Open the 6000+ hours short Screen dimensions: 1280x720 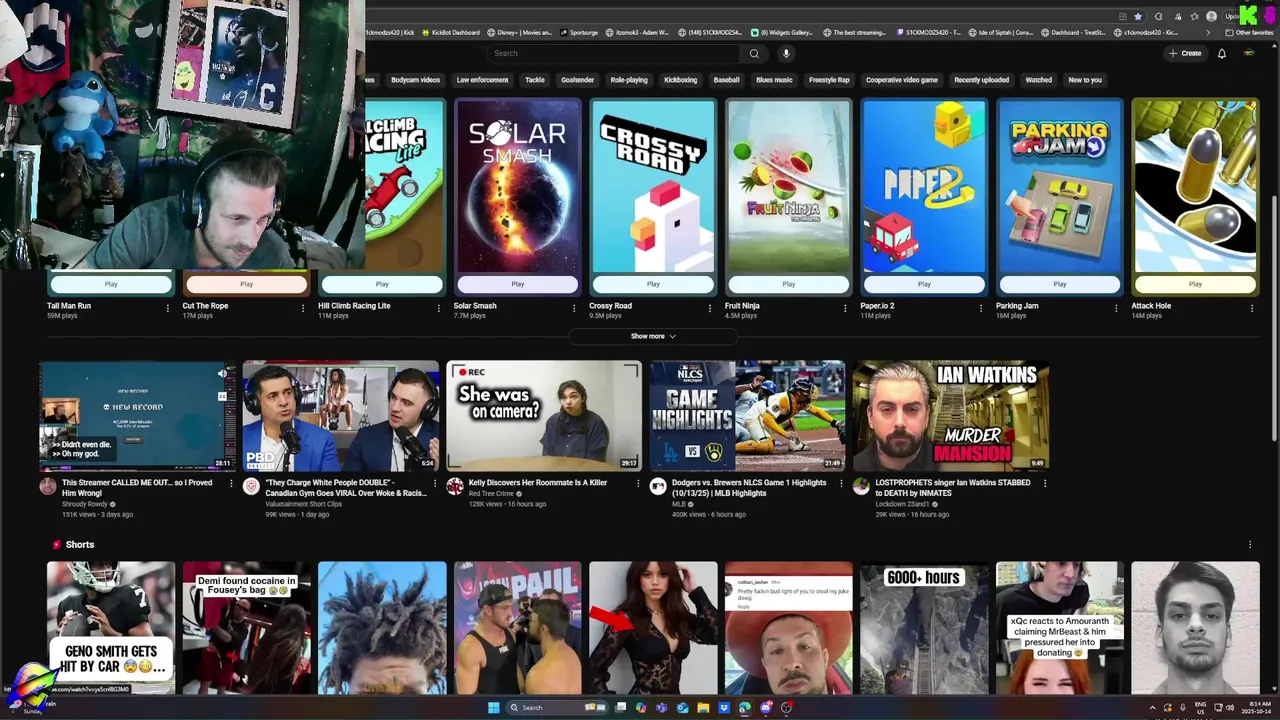[924, 627]
